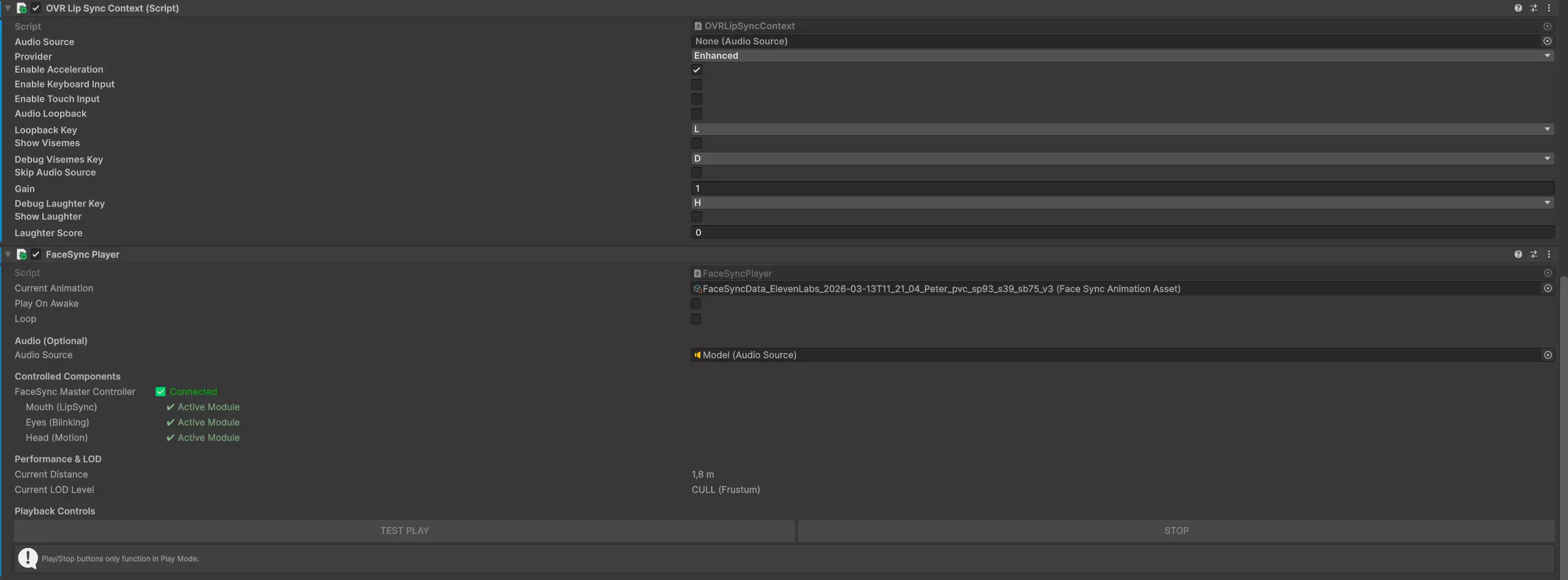Click Head (Motion) active module checkmark

coord(170,437)
